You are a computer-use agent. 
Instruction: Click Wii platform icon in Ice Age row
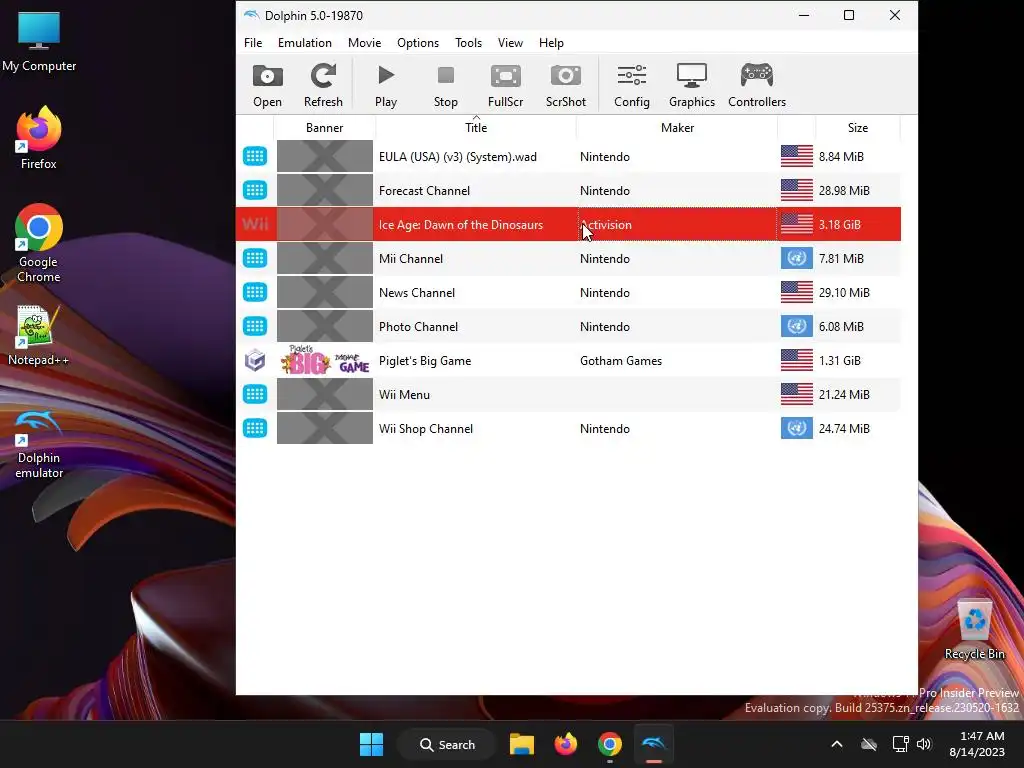(255, 225)
